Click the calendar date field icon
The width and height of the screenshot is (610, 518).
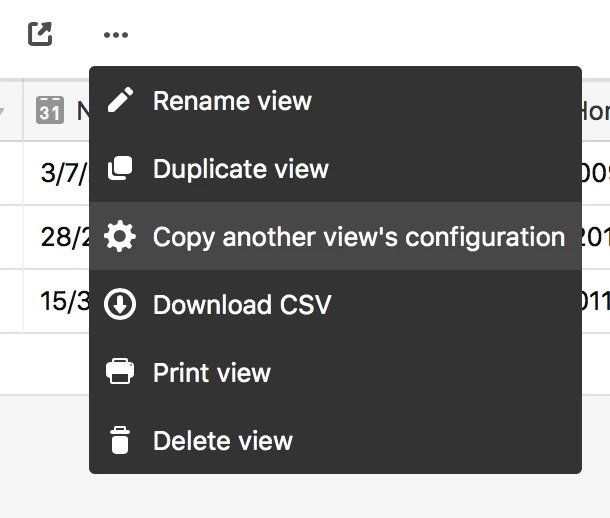pyautogui.click(x=50, y=110)
